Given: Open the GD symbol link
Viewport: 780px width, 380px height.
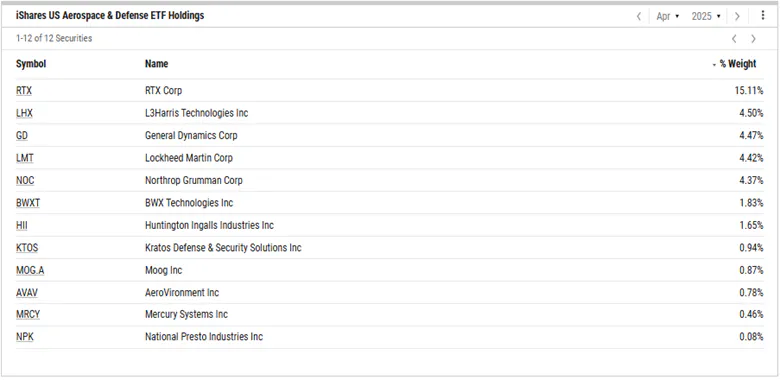Looking at the screenshot, I should pos(22,135).
